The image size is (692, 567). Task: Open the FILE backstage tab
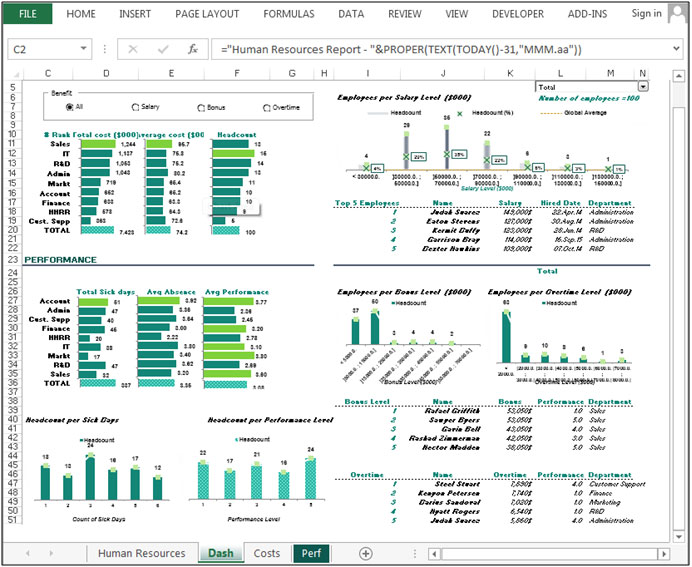[27, 14]
